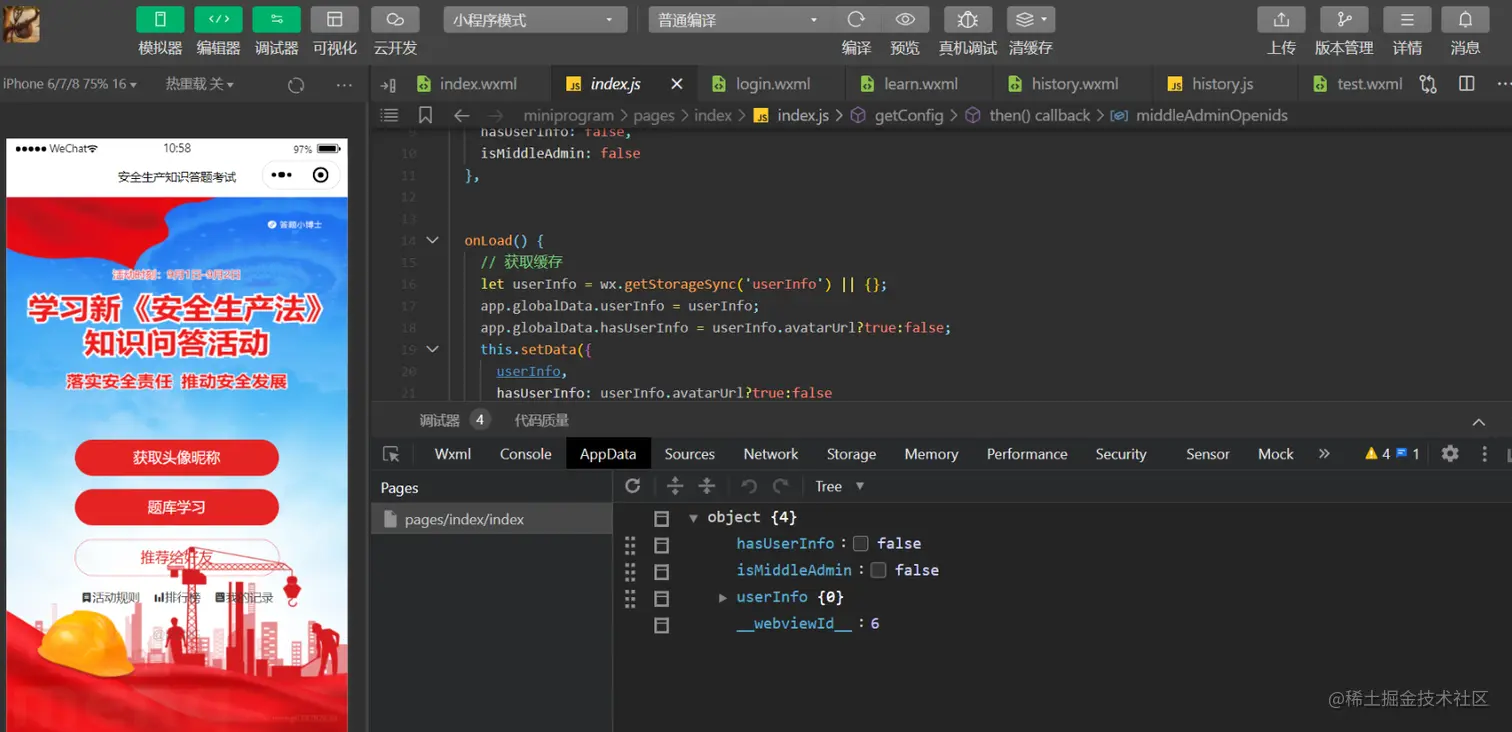Open version management (版本管理)

(1344, 20)
